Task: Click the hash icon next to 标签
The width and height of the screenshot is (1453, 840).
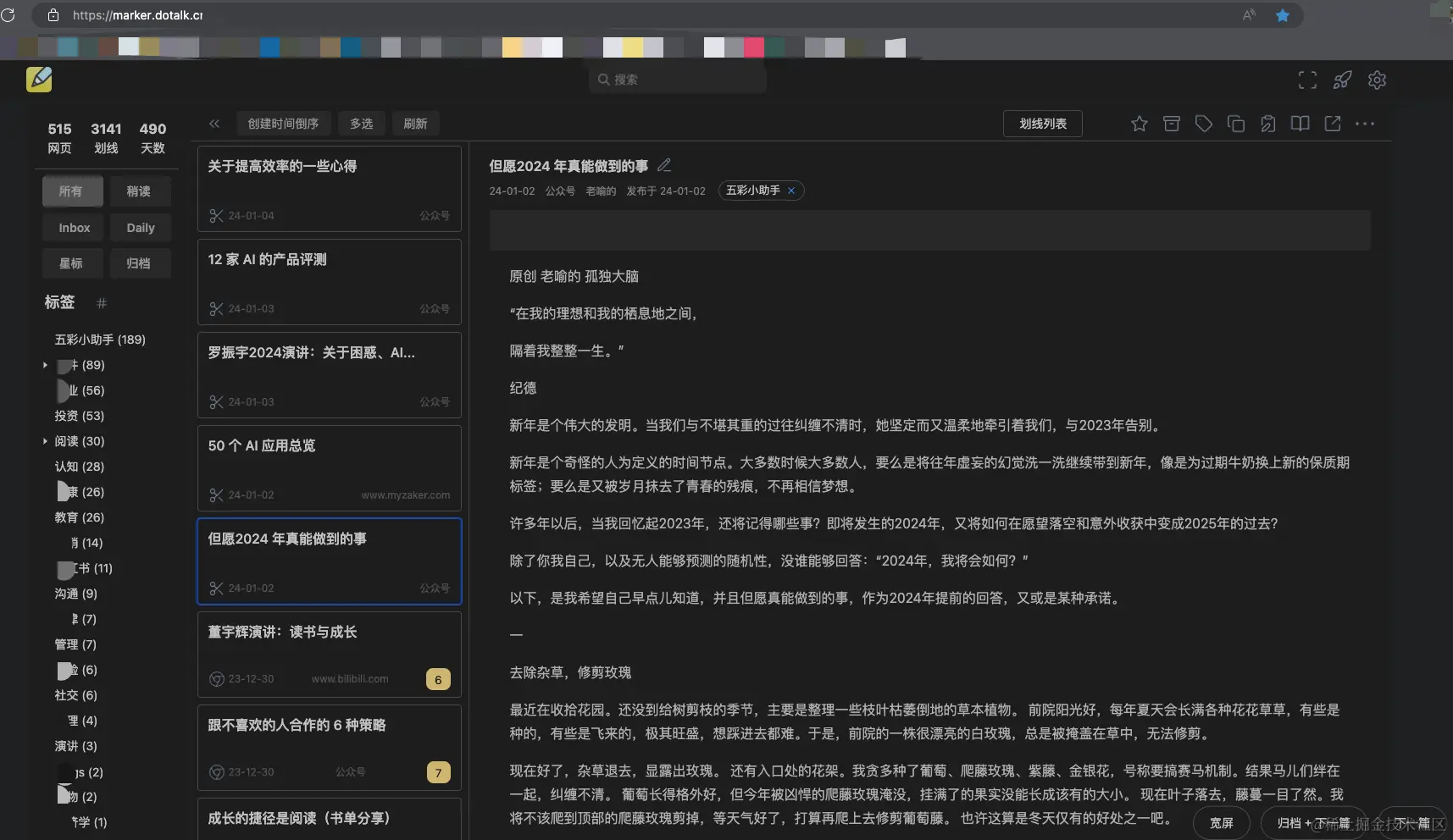Action: point(102,303)
